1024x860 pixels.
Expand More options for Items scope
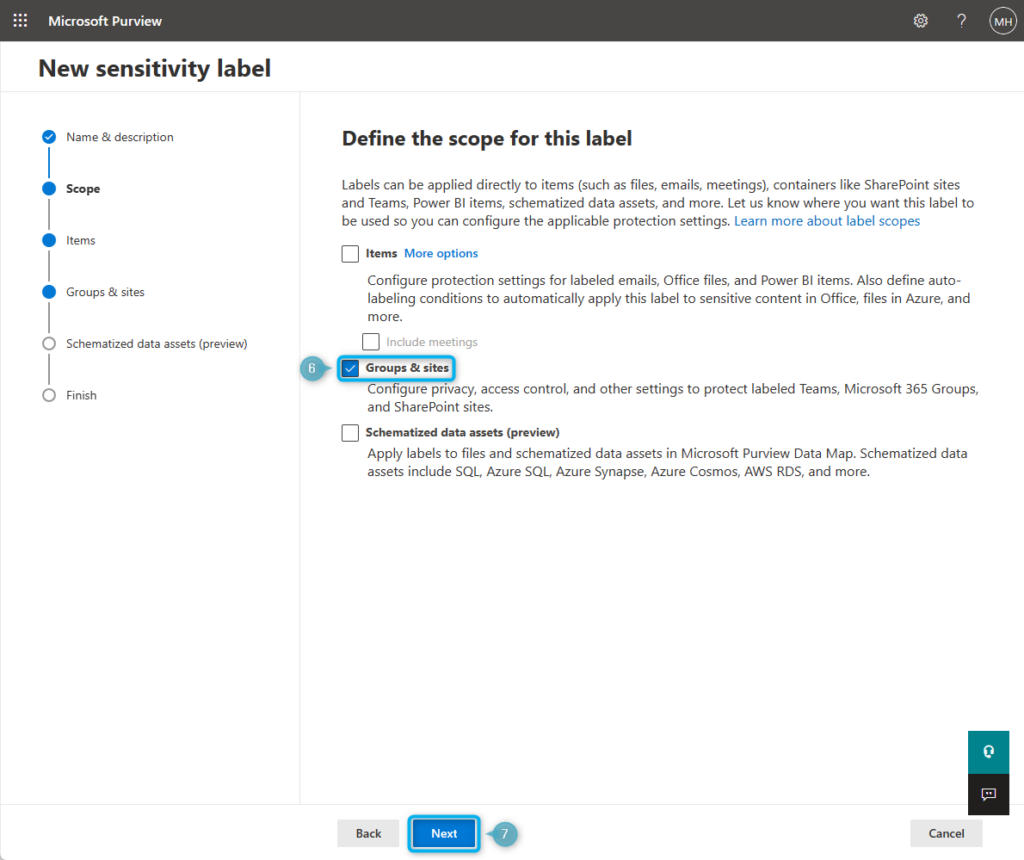point(441,253)
